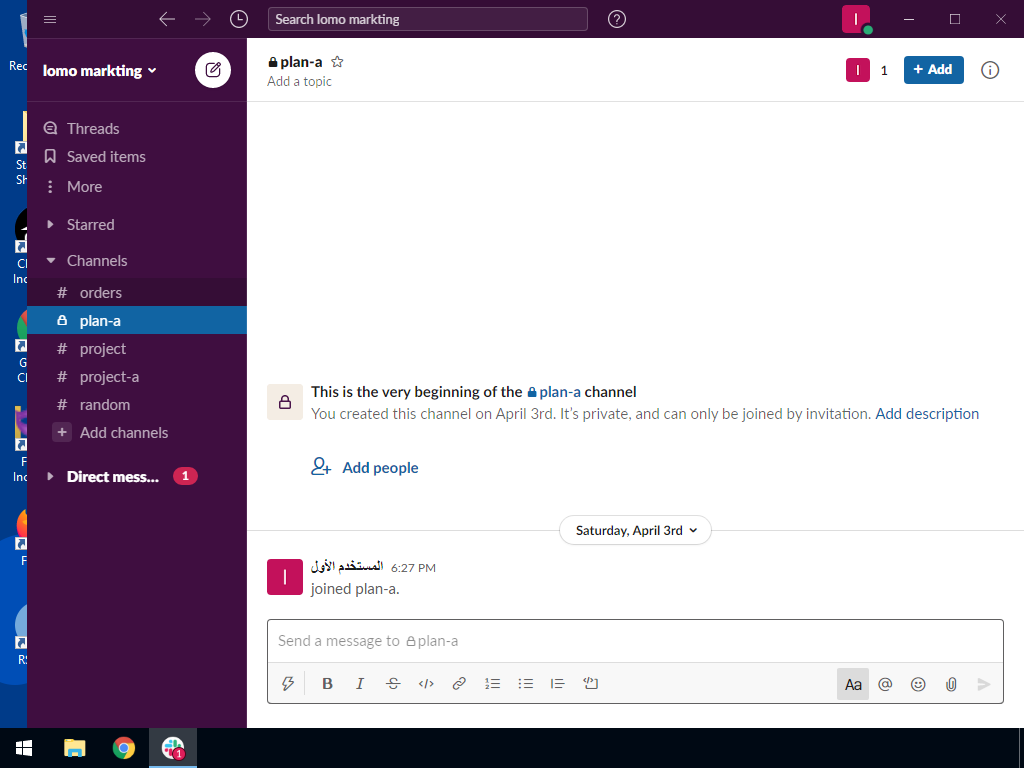Compose a new message with the pencil icon
The height and width of the screenshot is (768, 1024).
pyautogui.click(x=213, y=70)
